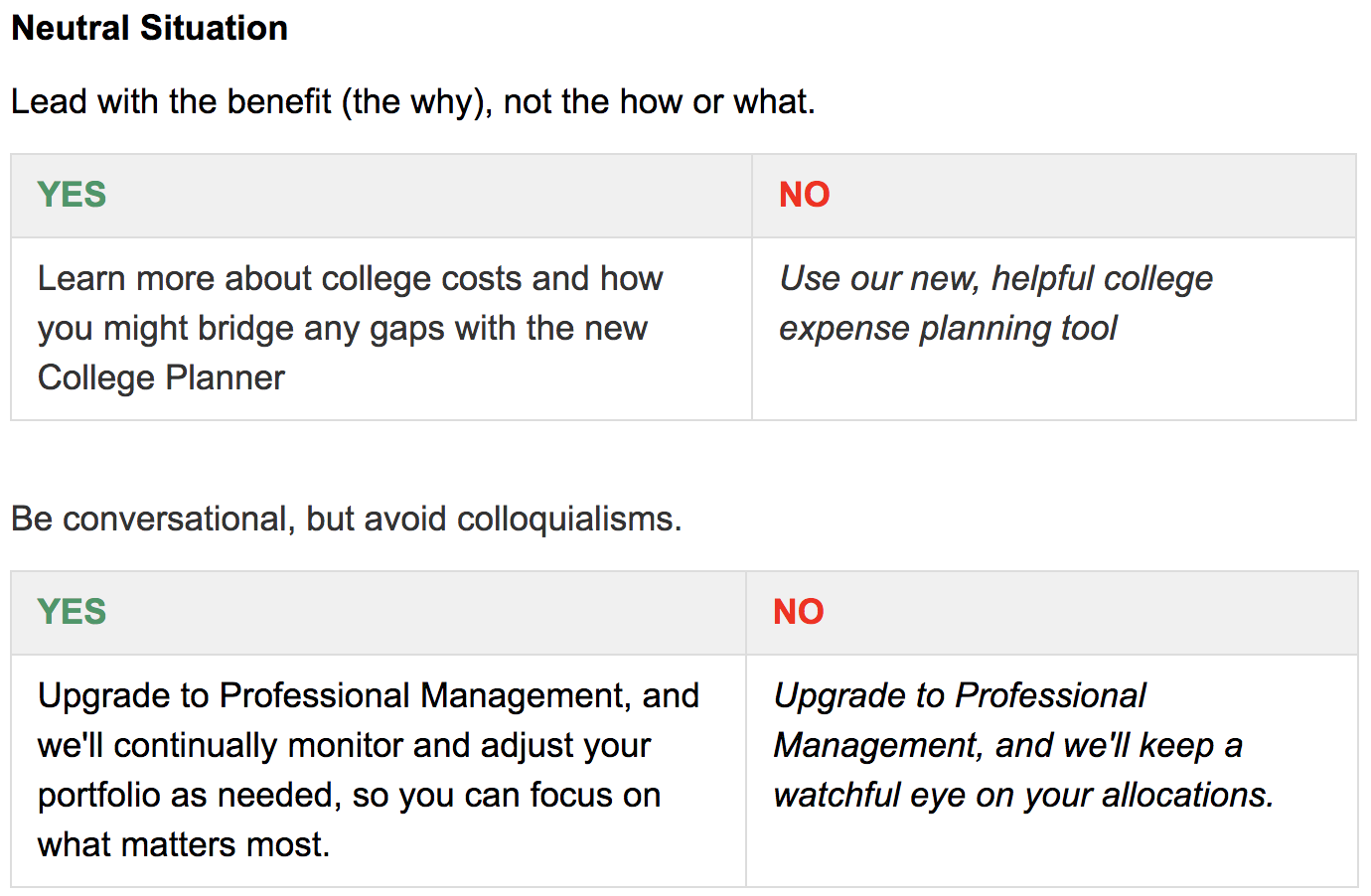Click the 'Upgrade to Professional Management, and' regular text
Viewport: 1371px width, 896px height.
click(x=369, y=695)
